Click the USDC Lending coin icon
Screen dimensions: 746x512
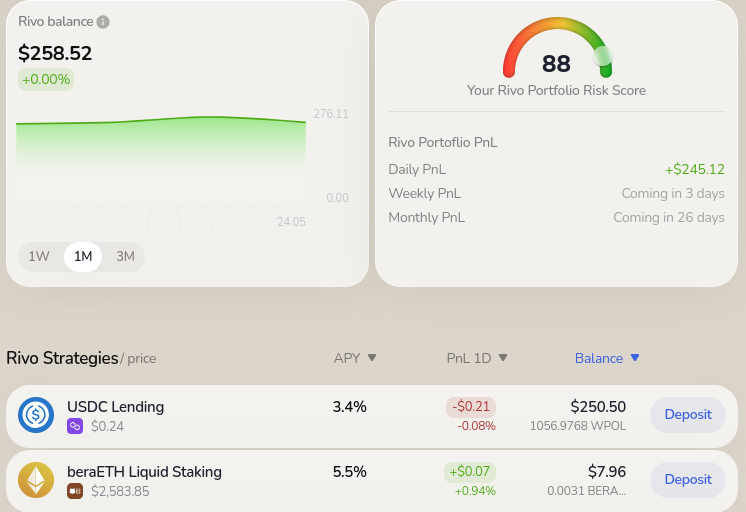[x=36, y=415]
